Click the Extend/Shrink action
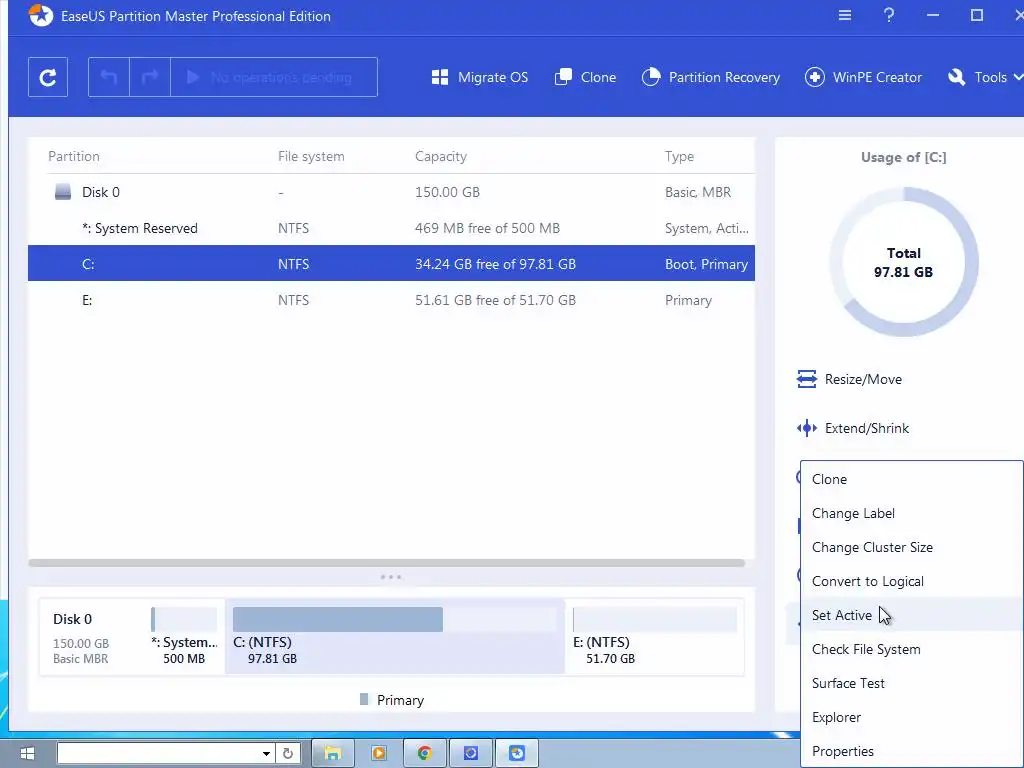The height and width of the screenshot is (768, 1024). pyautogui.click(x=852, y=428)
